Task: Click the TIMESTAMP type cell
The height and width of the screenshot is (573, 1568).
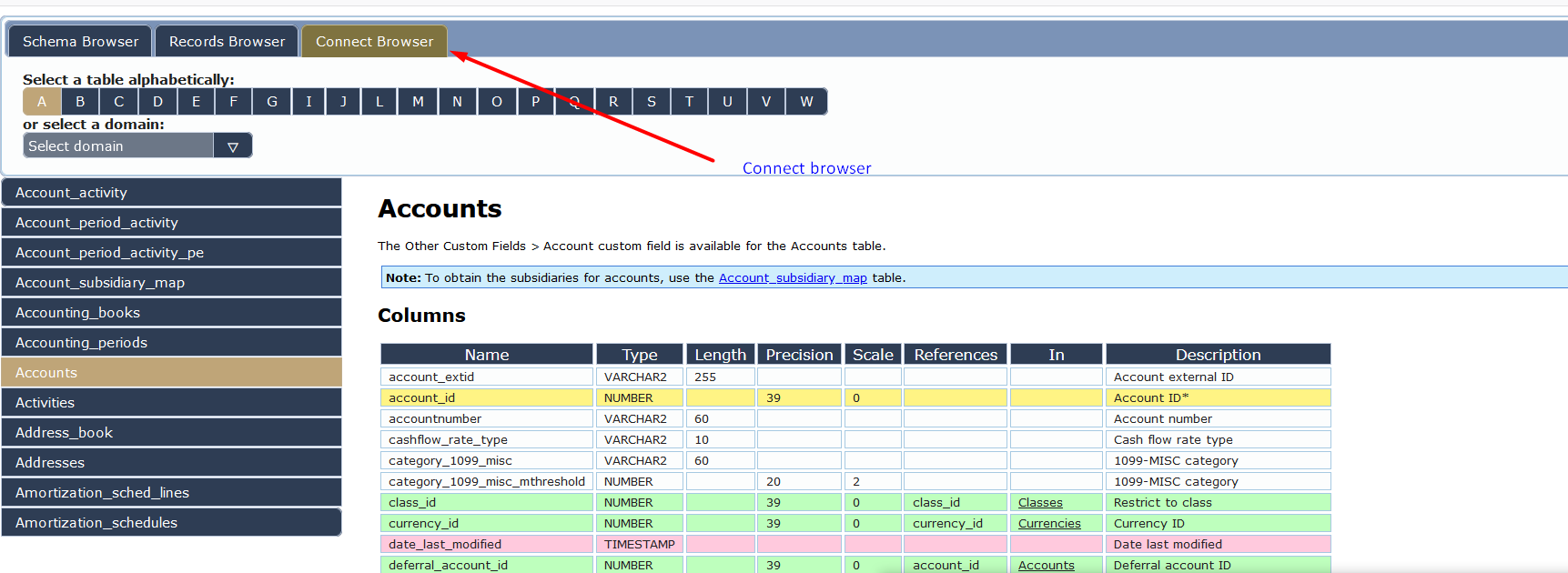Action: click(x=640, y=544)
